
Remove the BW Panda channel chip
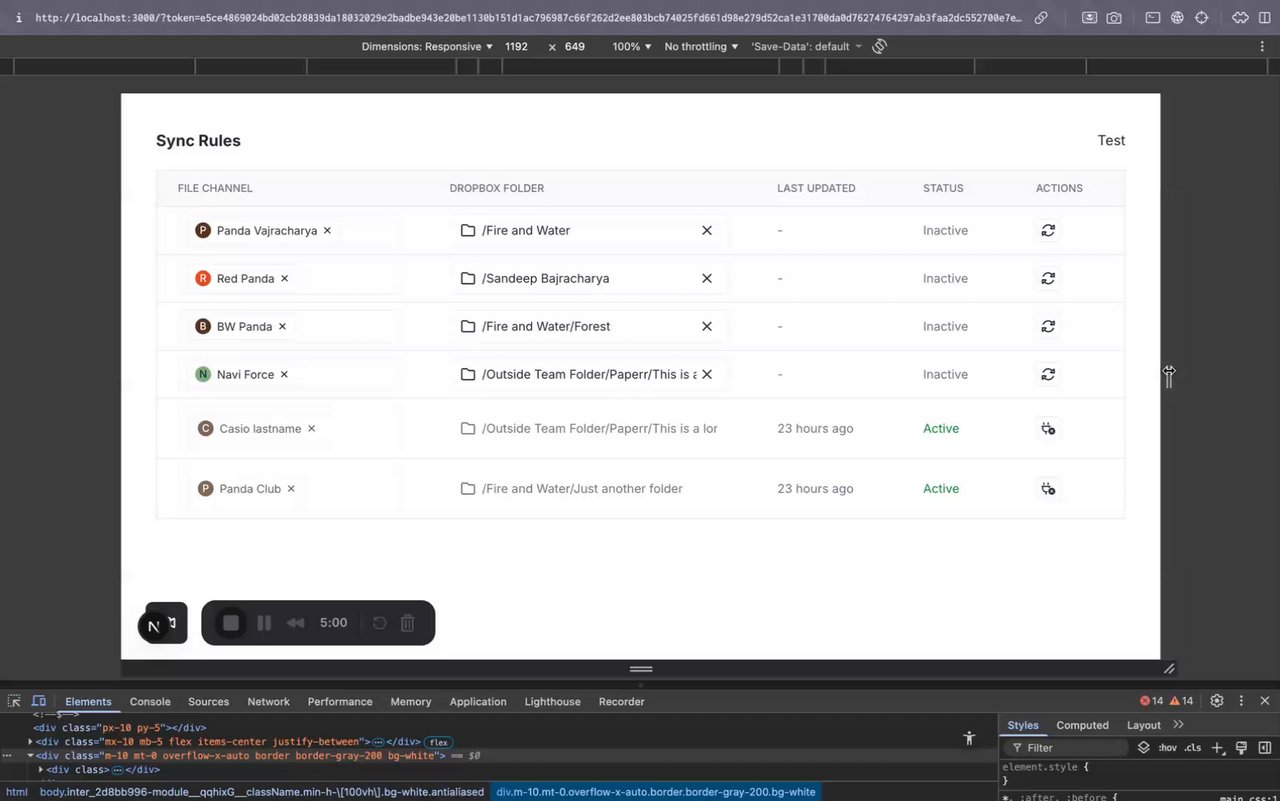click(x=282, y=327)
